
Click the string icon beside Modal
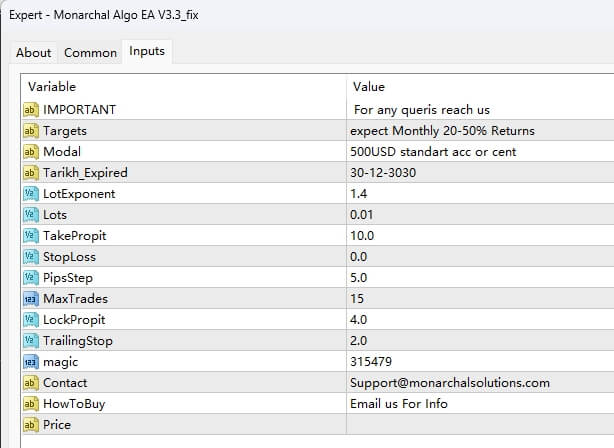pyautogui.click(x=31, y=152)
